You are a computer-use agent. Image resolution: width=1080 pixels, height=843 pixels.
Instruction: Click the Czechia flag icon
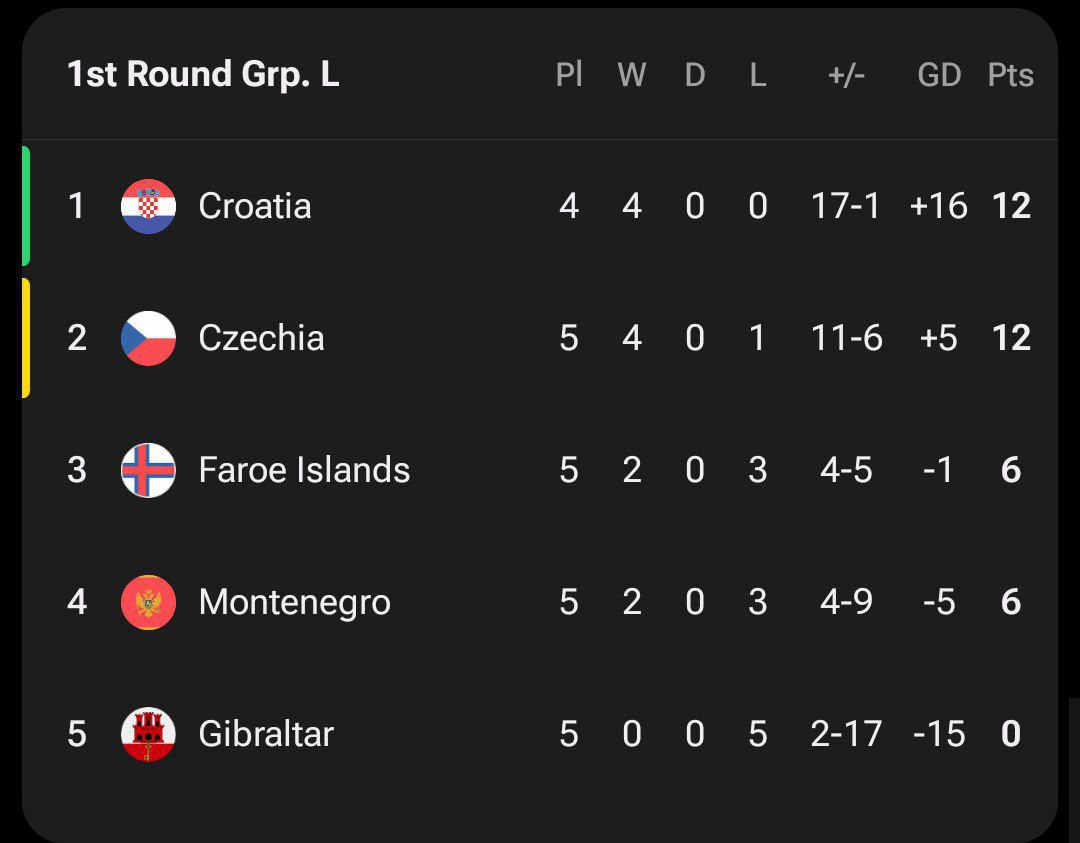pos(148,338)
